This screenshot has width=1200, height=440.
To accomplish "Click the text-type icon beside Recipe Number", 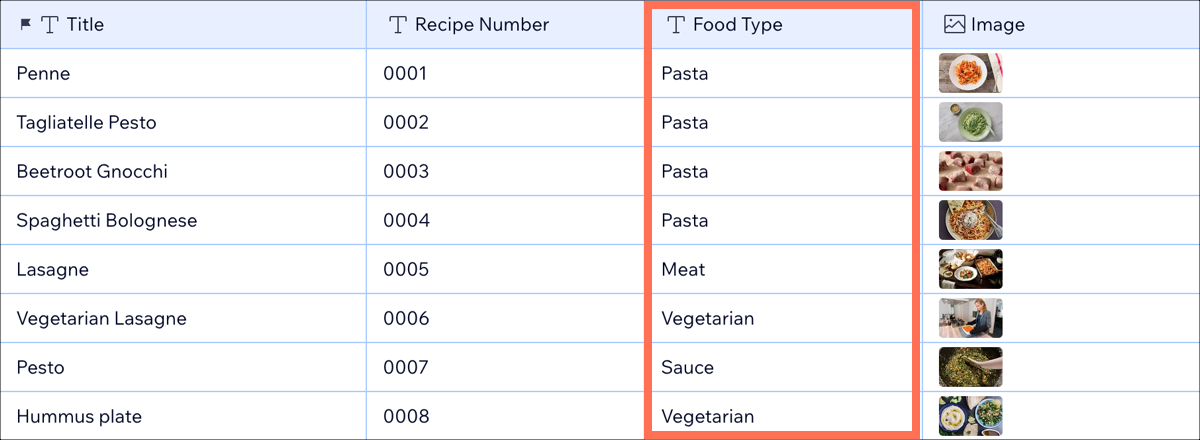I will tap(398, 24).
